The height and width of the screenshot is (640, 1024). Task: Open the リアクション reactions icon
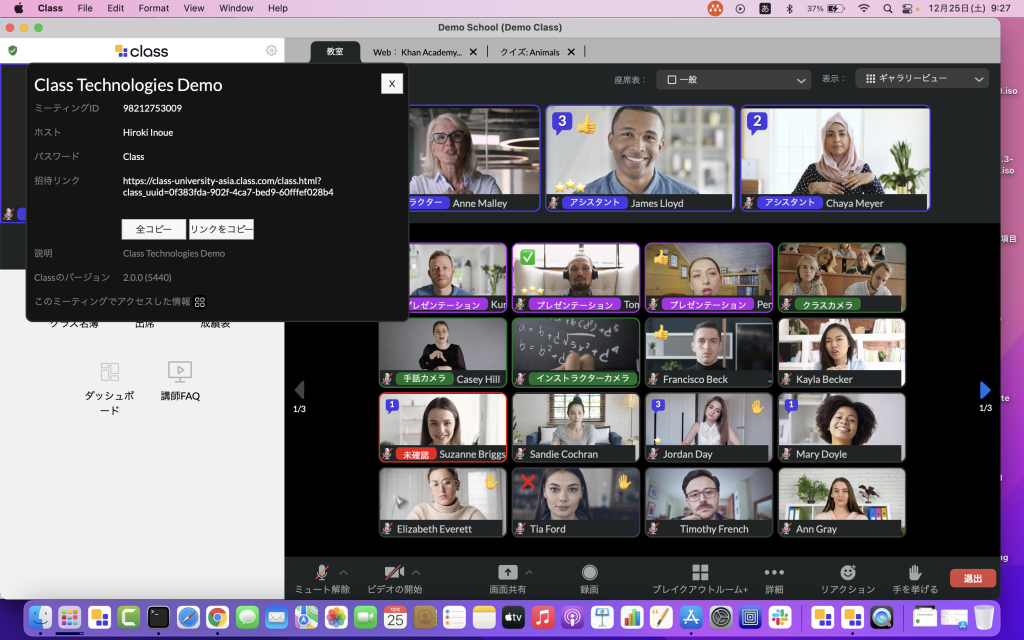[848, 573]
